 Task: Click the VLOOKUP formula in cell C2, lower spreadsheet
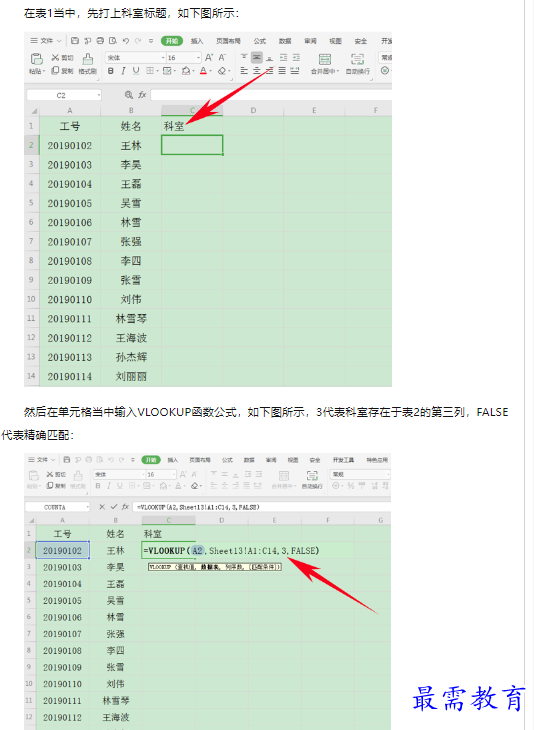pos(231,551)
